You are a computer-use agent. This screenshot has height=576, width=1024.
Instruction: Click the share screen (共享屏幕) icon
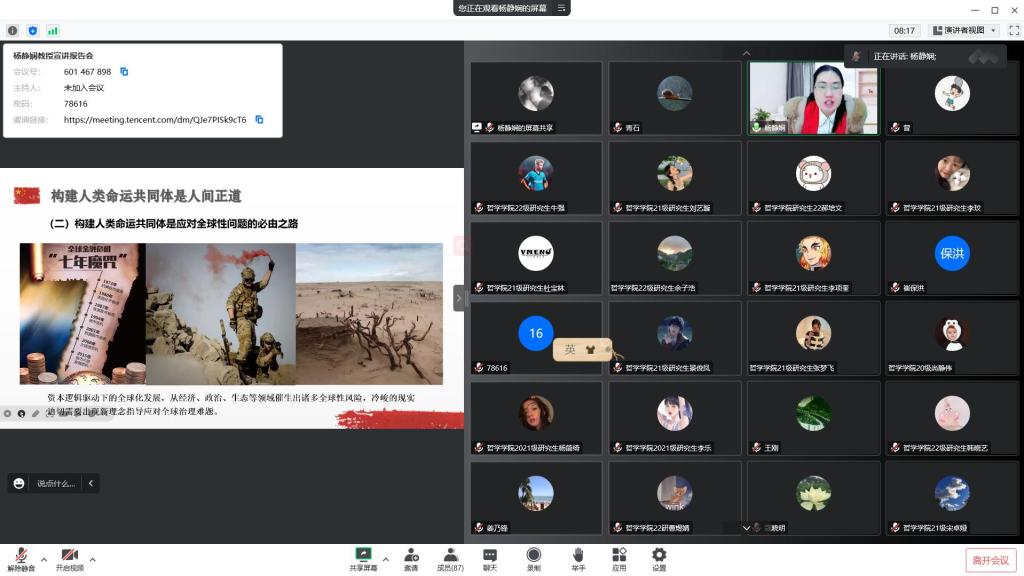click(x=363, y=558)
